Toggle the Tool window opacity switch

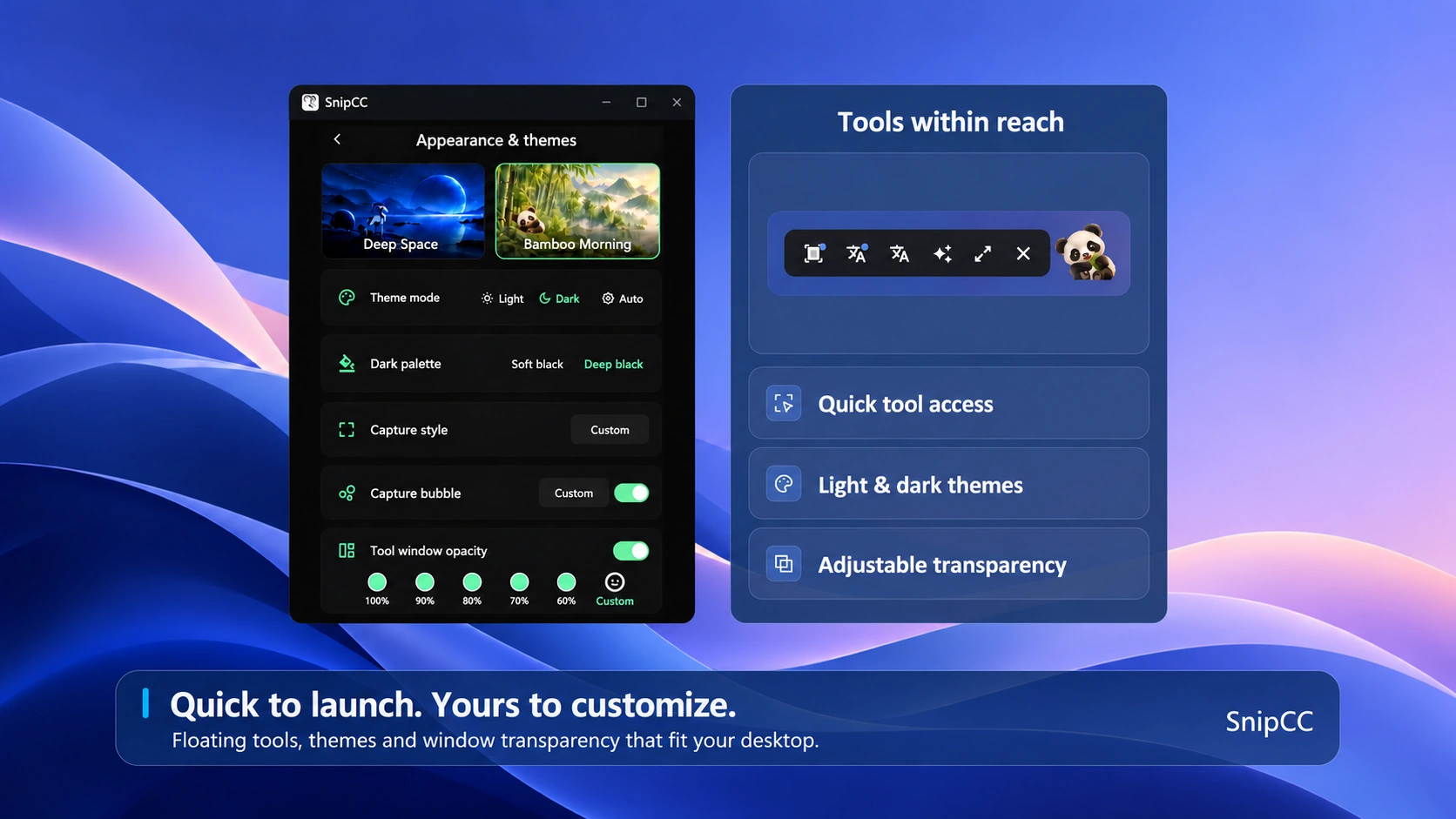click(x=631, y=551)
